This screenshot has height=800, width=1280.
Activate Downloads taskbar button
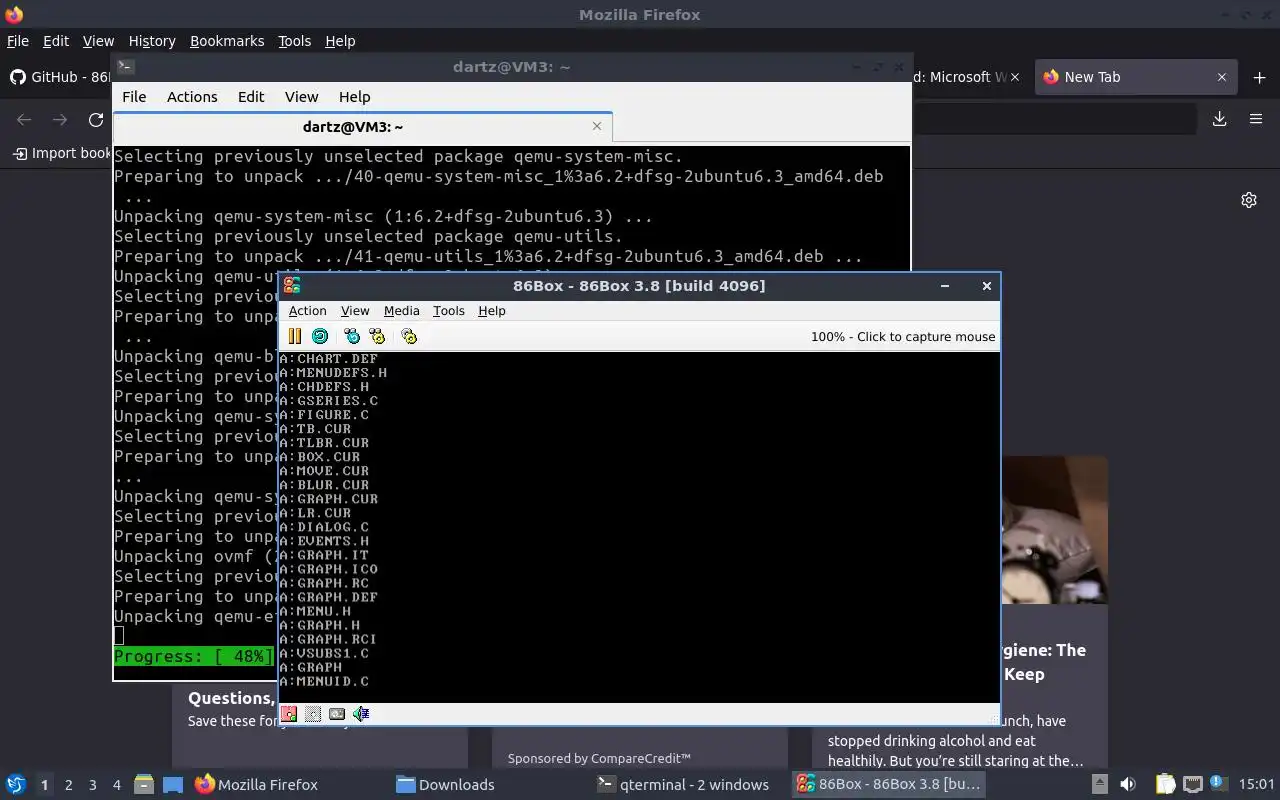[x=488, y=784]
